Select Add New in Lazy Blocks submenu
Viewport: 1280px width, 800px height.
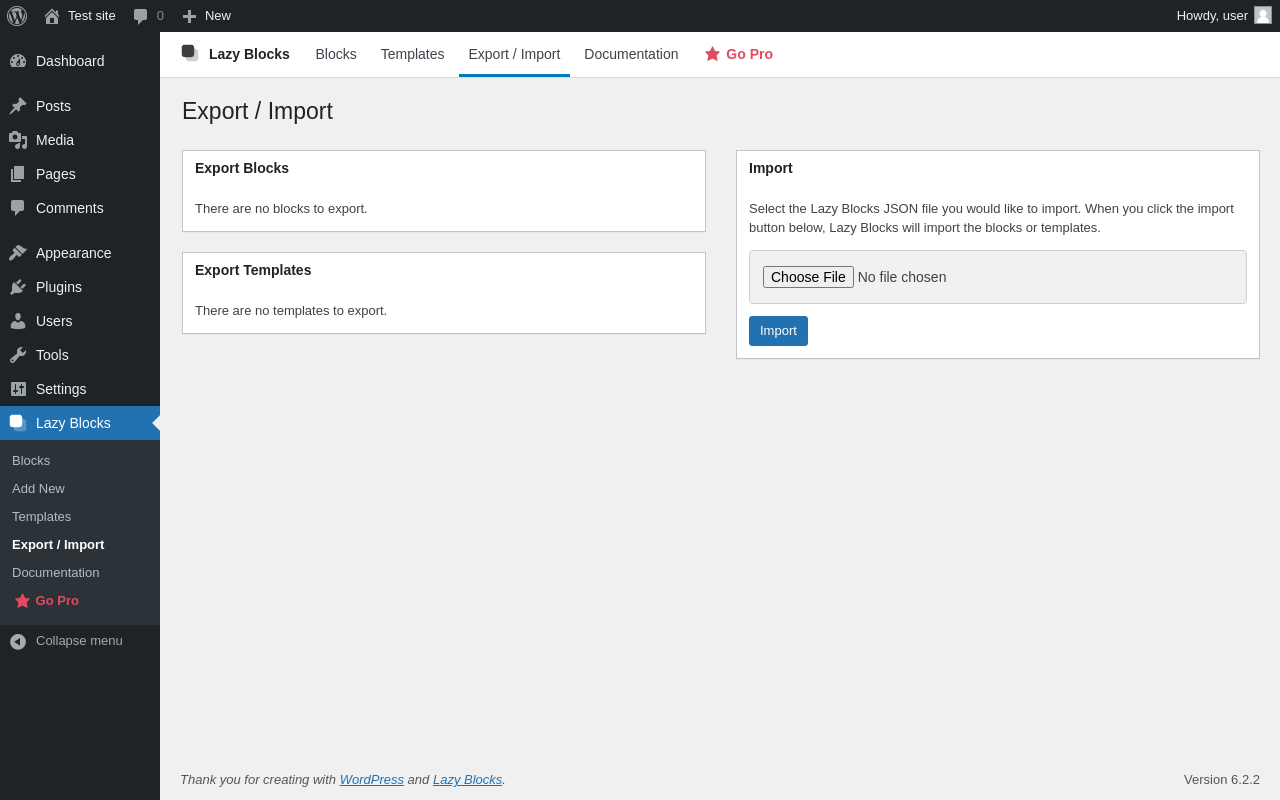(38, 489)
